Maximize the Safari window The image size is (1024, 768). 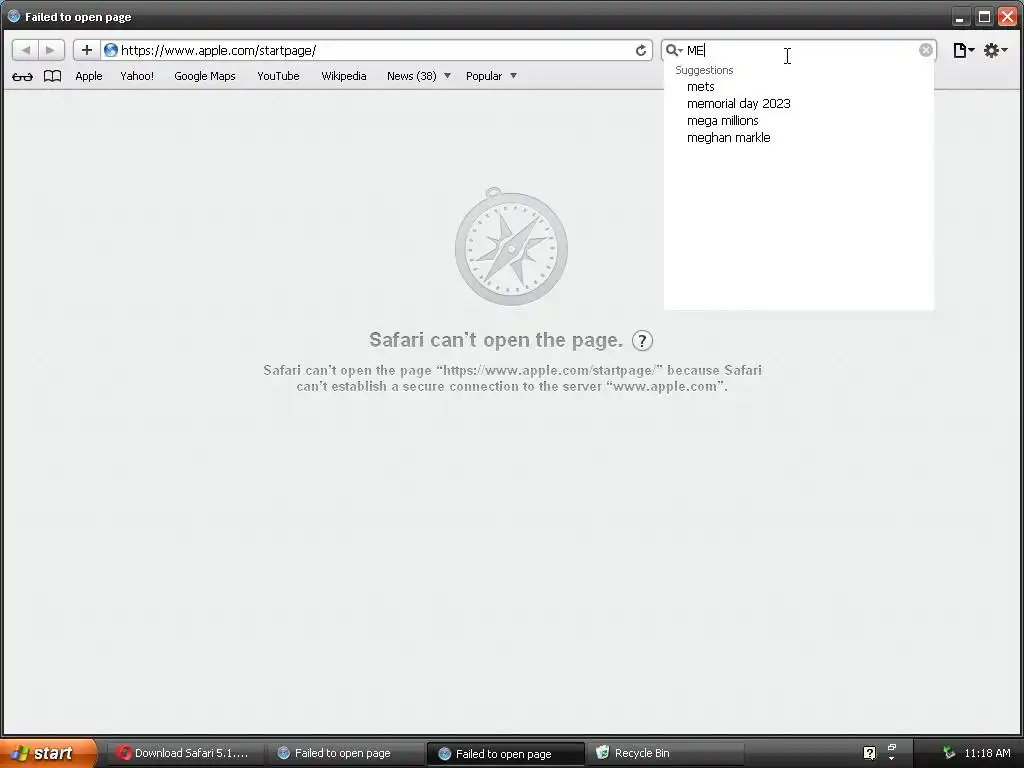point(984,17)
